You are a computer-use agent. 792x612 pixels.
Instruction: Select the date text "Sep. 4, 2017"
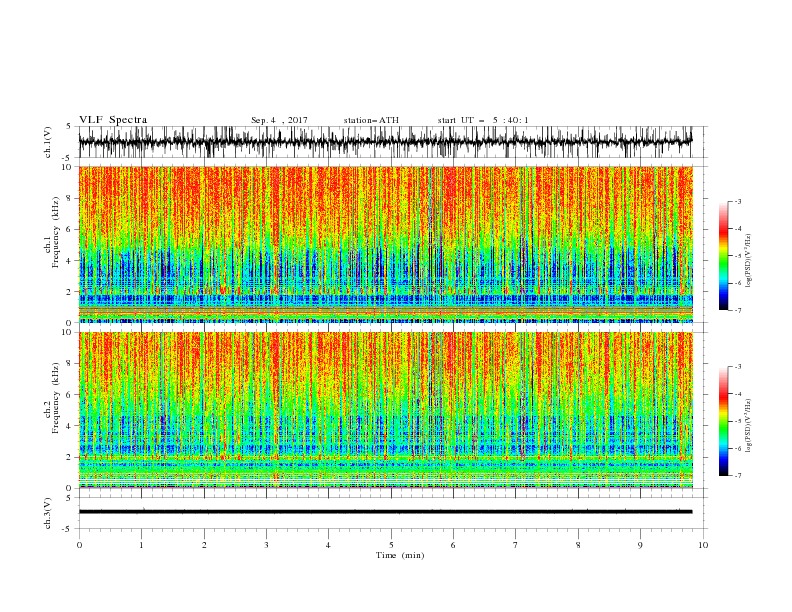tap(279, 120)
